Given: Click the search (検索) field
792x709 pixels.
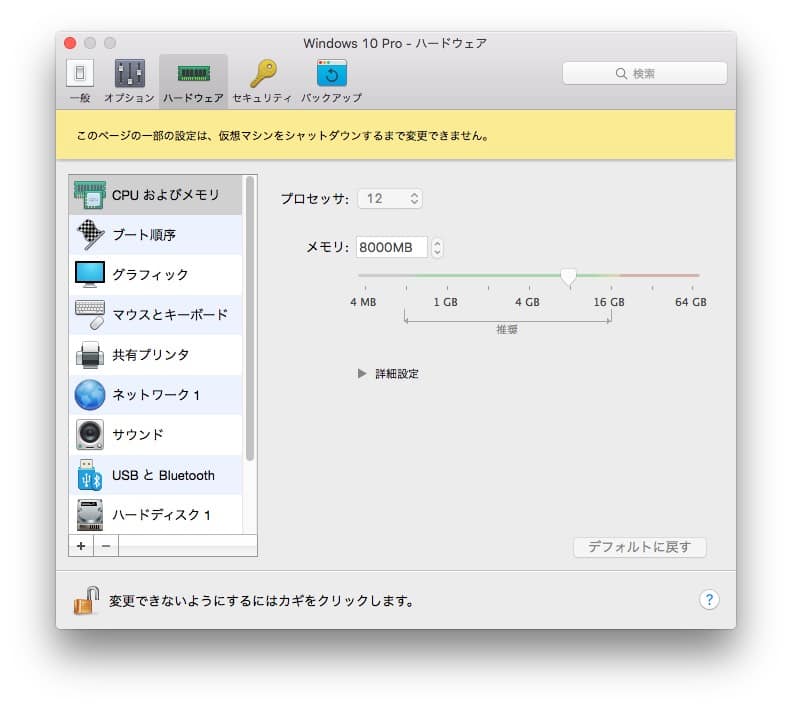Looking at the screenshot, I should (644, 73).
